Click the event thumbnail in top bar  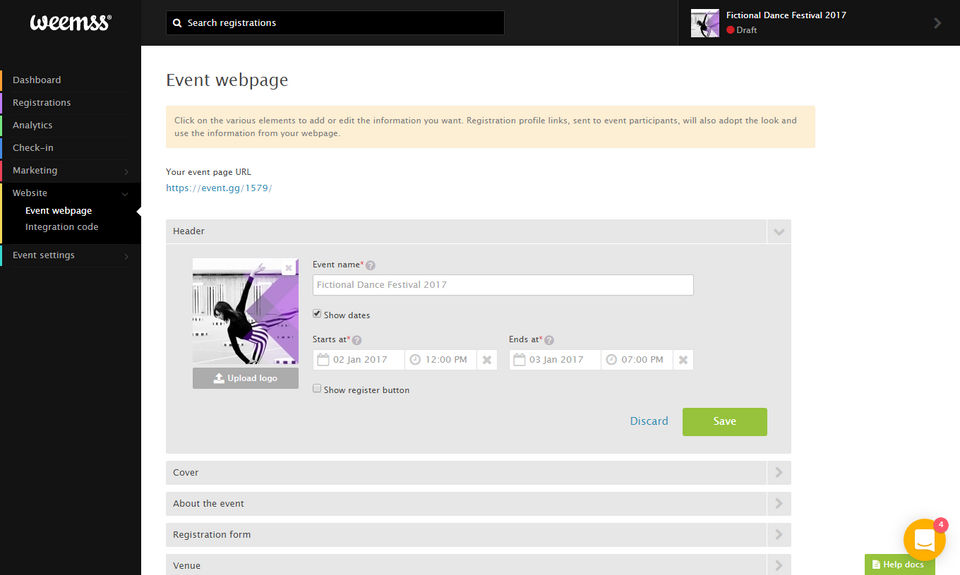[x=705, y=23]
